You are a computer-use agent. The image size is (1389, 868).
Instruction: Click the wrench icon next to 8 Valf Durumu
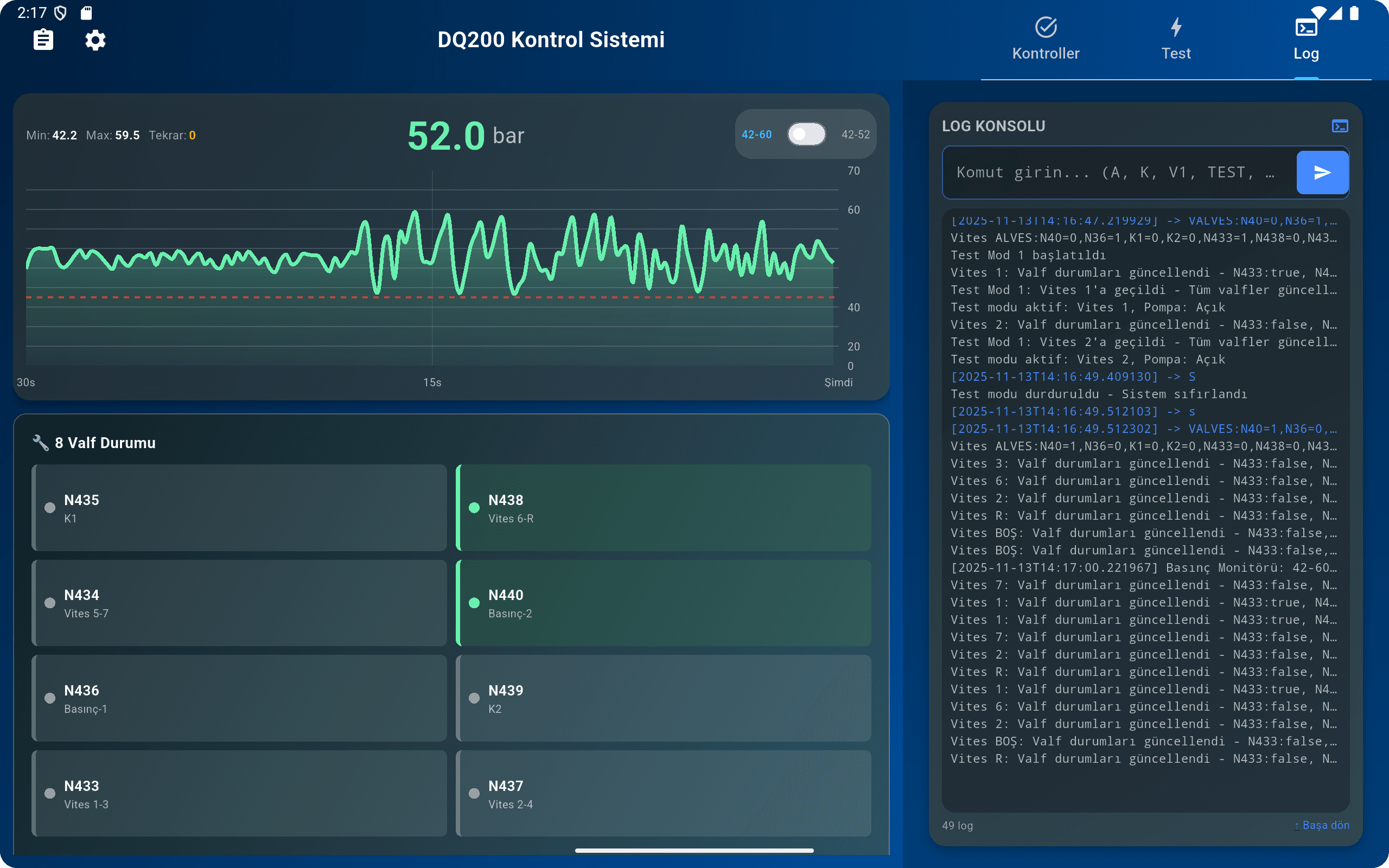click(40, 443)
